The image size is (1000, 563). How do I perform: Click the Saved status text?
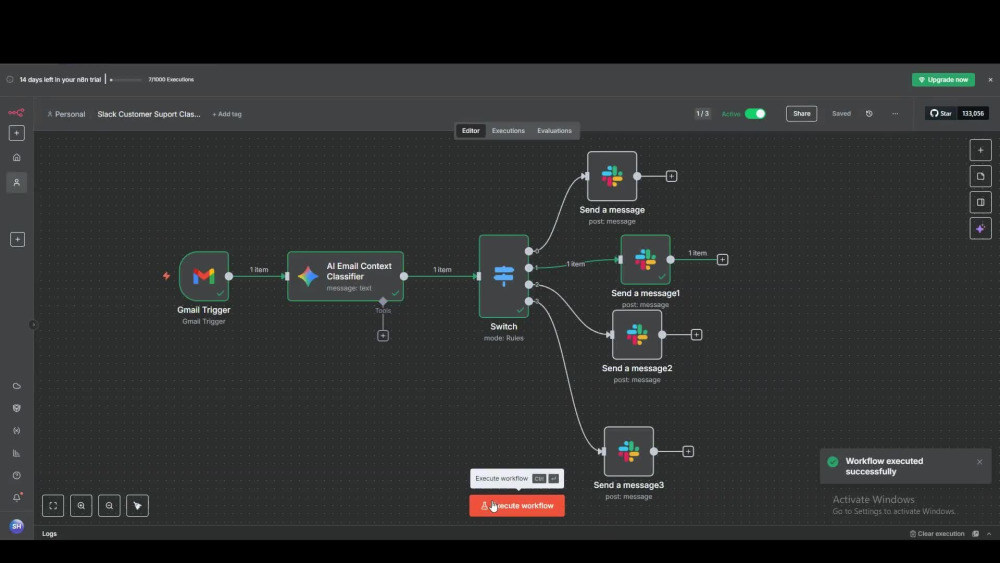(841, 113)
